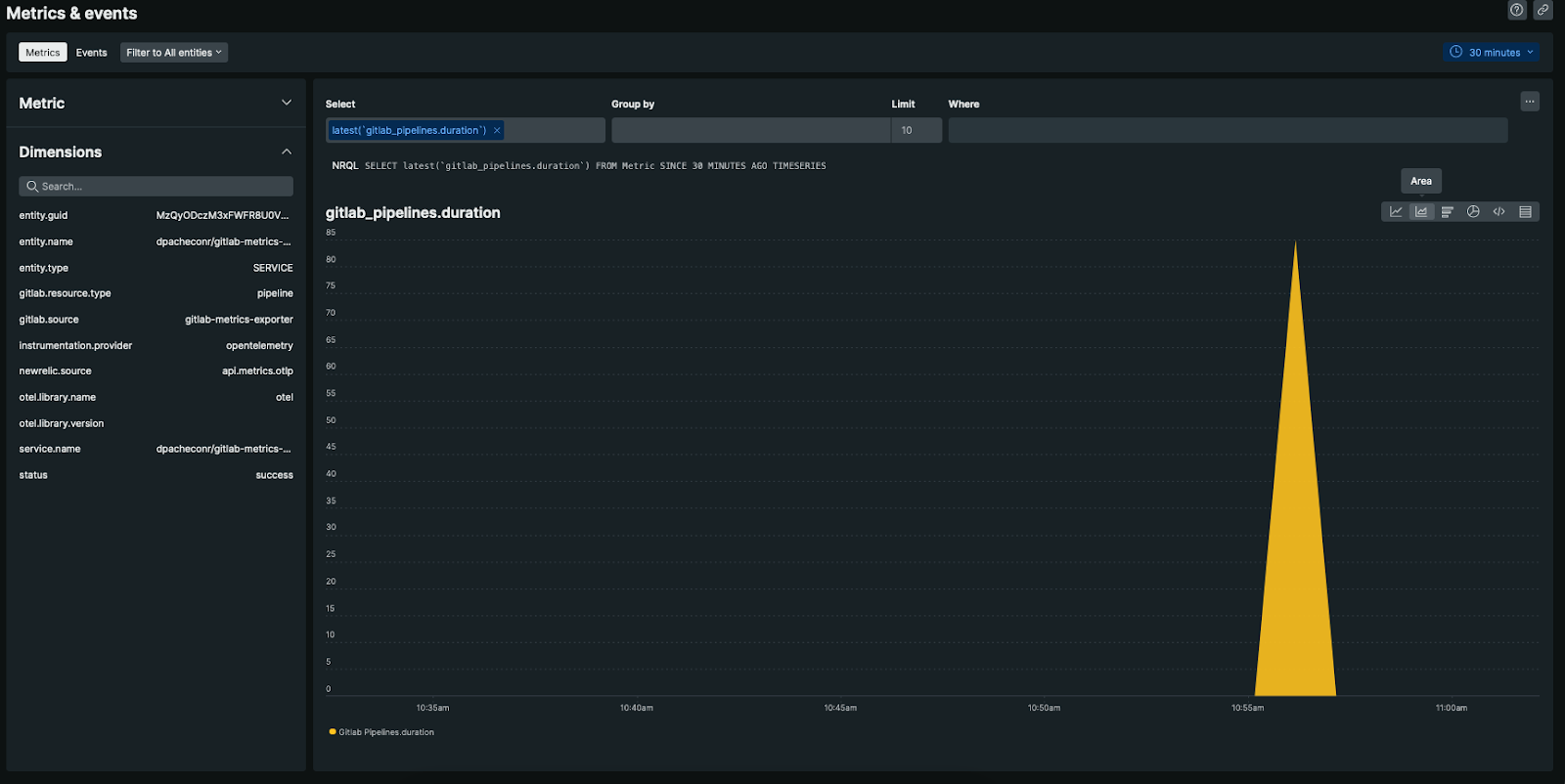
Task: Select the Area chart type icon
Action: [x=1421, y=212]
